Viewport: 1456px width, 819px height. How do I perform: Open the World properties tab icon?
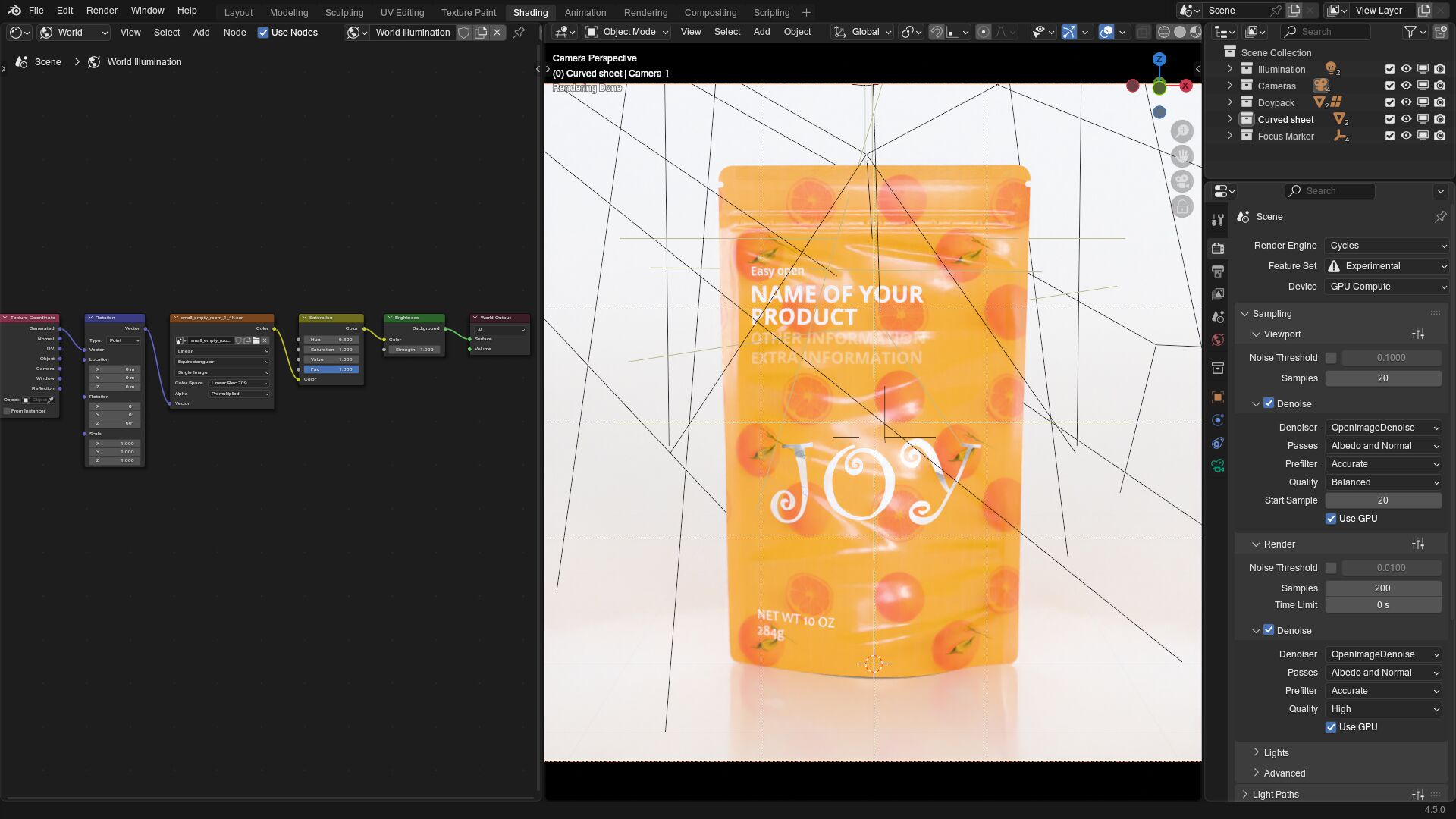[x=1218, y=340]
